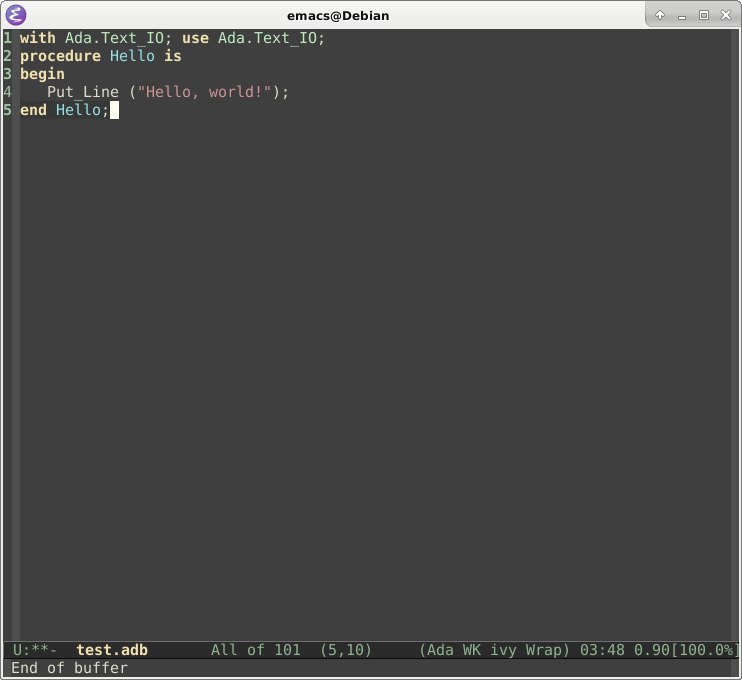
Task: Click the 'Ada' major mode indicator
Action: click(440, 650)
